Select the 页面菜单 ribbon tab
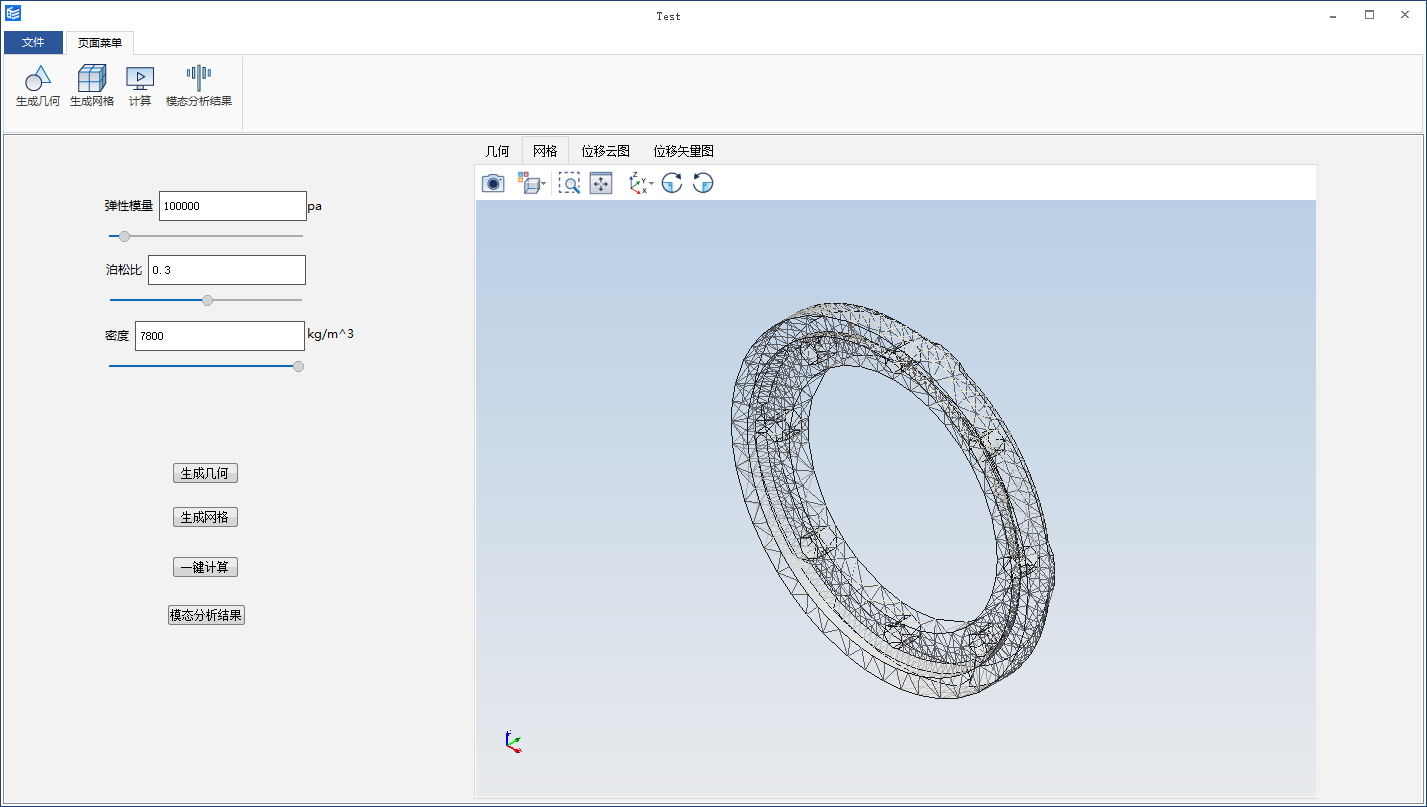The image size is (1427, 807). tap(100, 43)
